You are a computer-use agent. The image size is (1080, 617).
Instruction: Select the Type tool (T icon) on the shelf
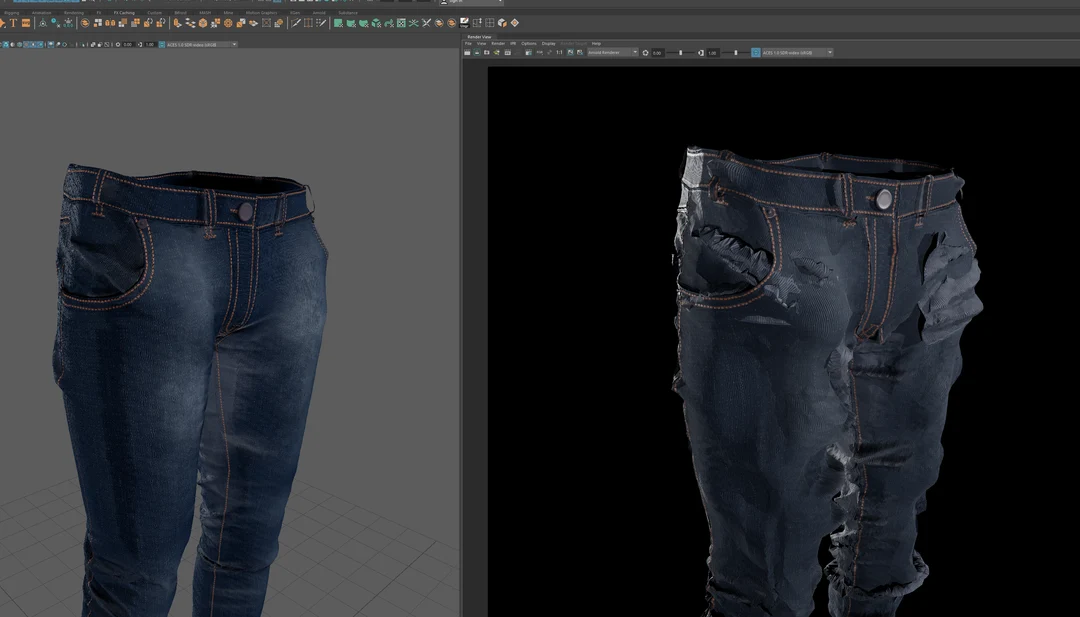14,22
